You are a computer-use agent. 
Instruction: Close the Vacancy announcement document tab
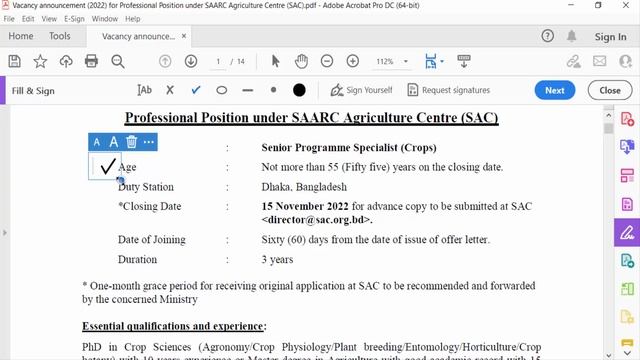184,36
